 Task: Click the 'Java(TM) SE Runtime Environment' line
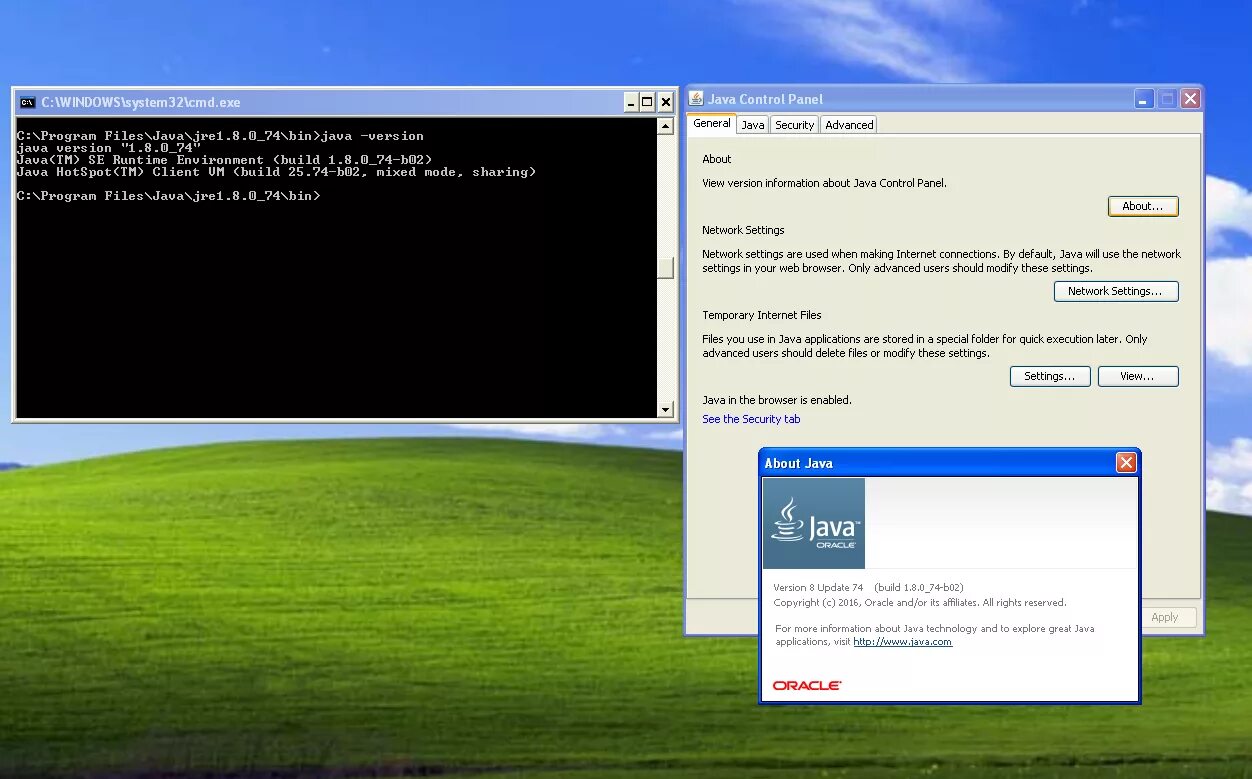point(225,160)
